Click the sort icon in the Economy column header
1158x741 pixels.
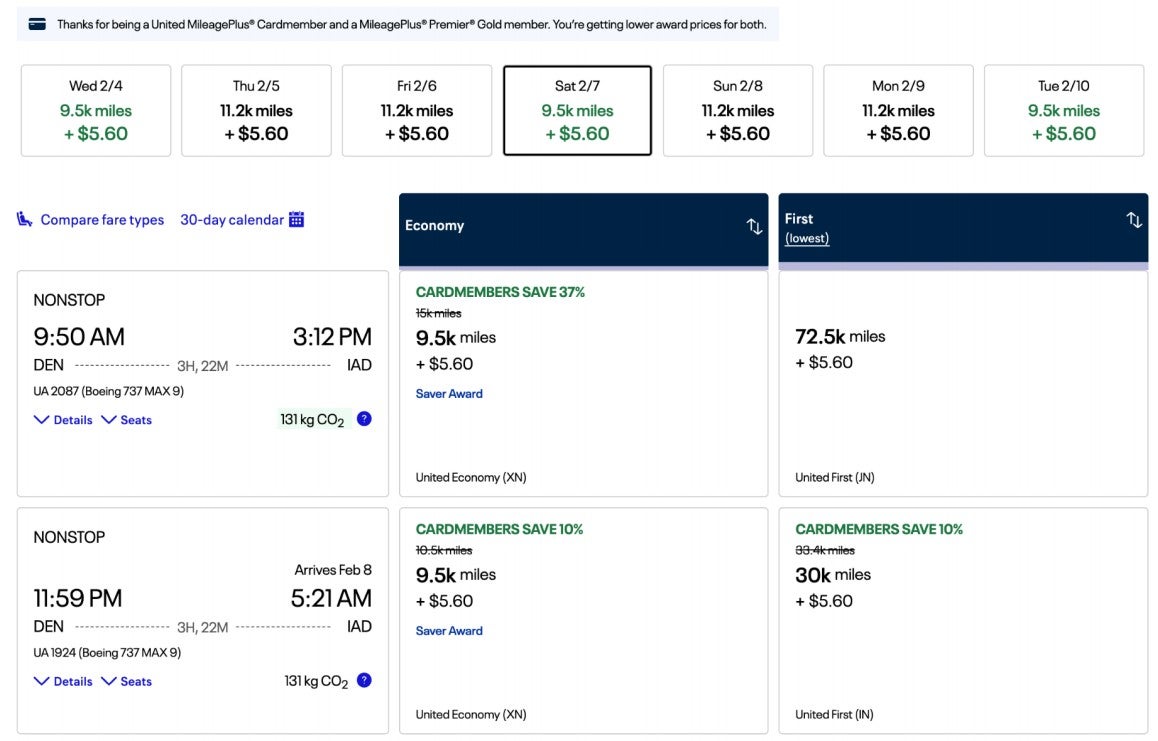(754, 226)
